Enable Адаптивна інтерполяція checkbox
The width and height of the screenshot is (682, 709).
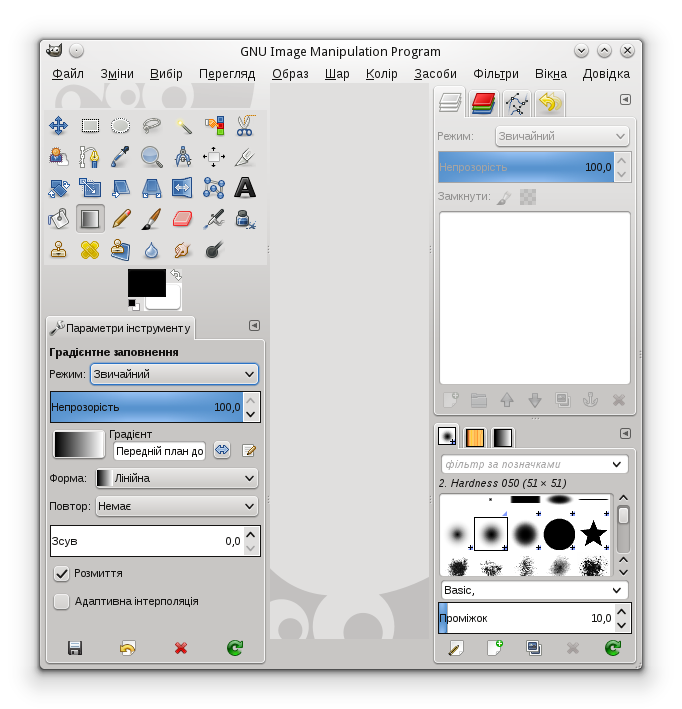pyautogui.click(x=62, y=601)
